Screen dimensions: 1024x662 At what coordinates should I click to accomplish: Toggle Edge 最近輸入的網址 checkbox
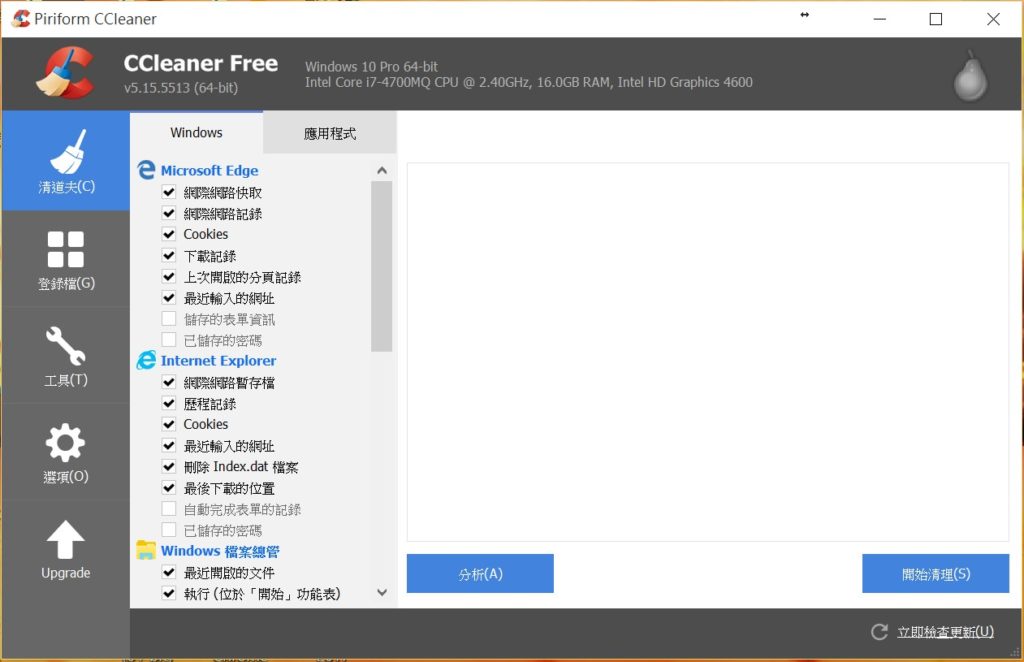click(168, 298)
